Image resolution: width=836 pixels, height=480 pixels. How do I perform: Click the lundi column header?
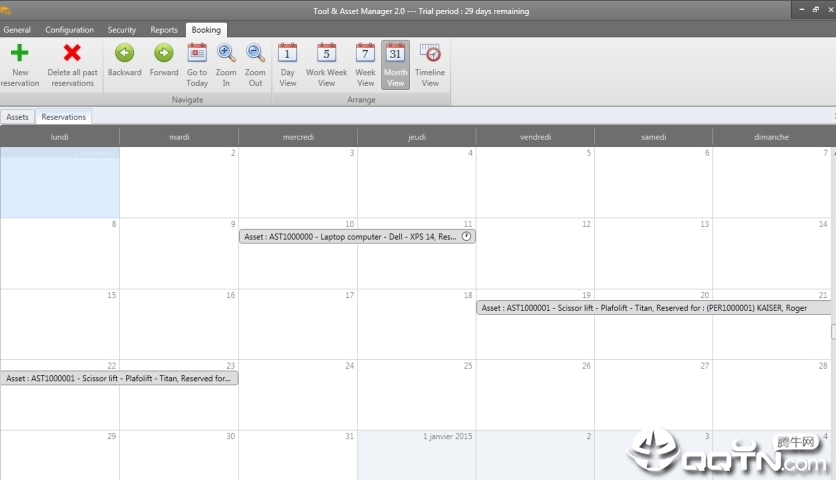click(x=60, y=137)
